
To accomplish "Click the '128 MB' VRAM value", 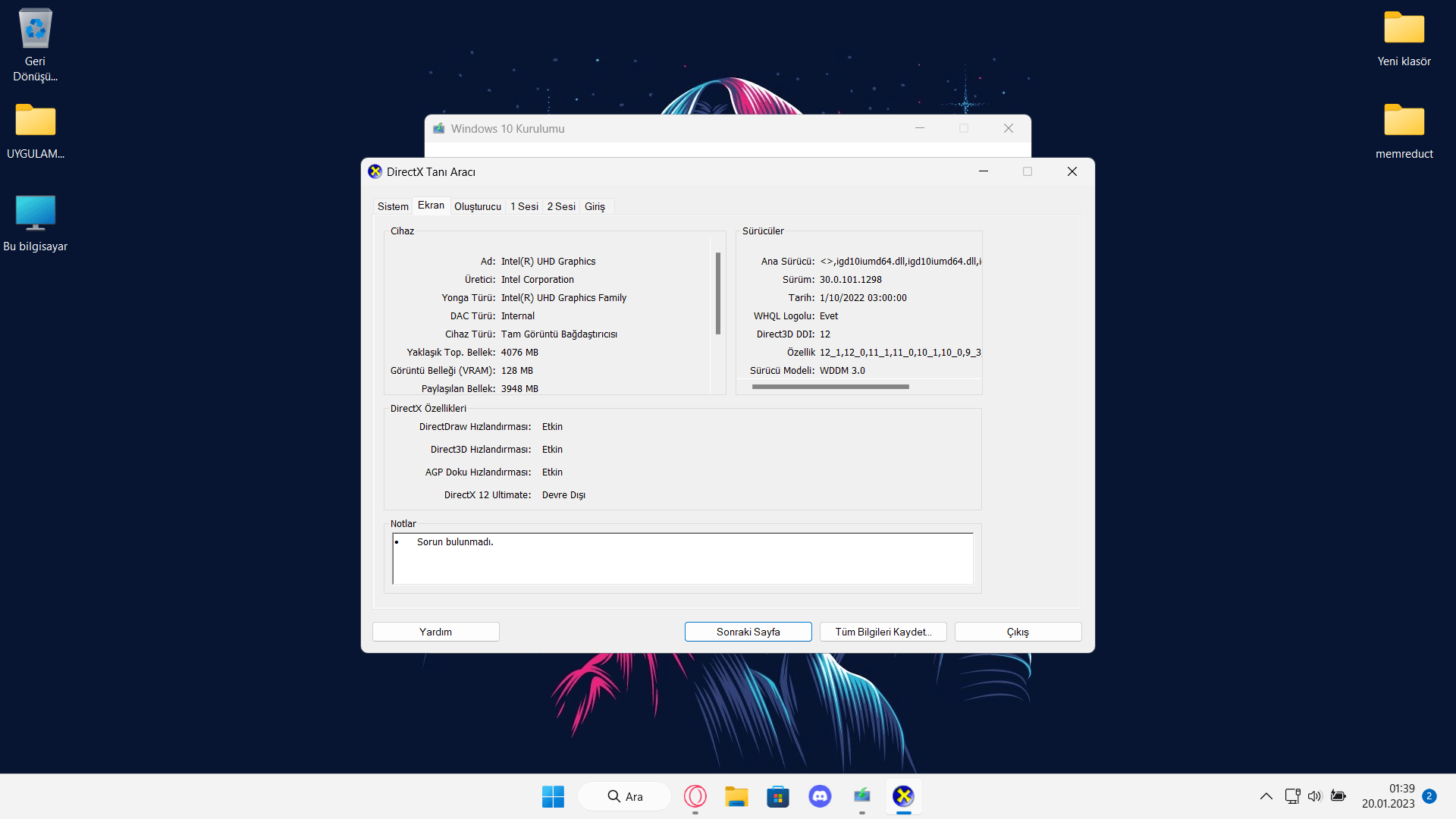I will [517, 371].
